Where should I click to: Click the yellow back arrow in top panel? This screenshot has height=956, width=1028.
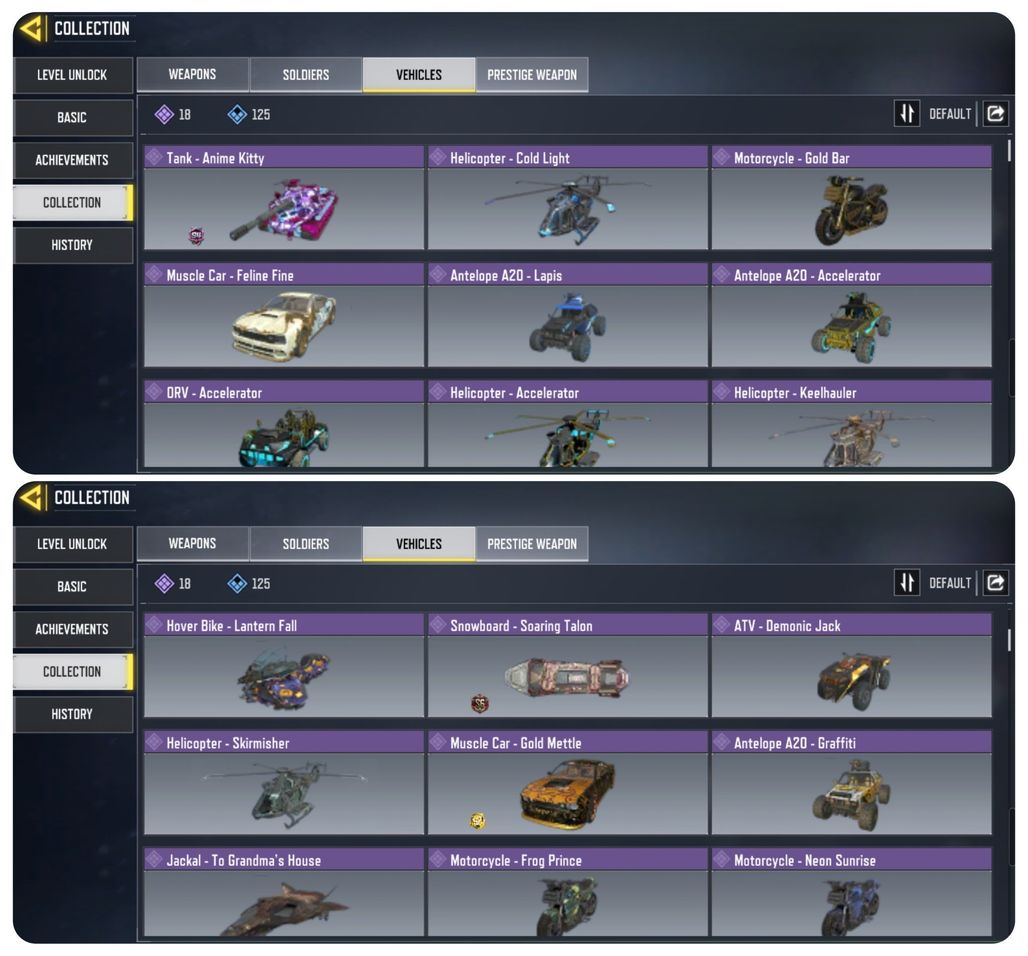31,28
